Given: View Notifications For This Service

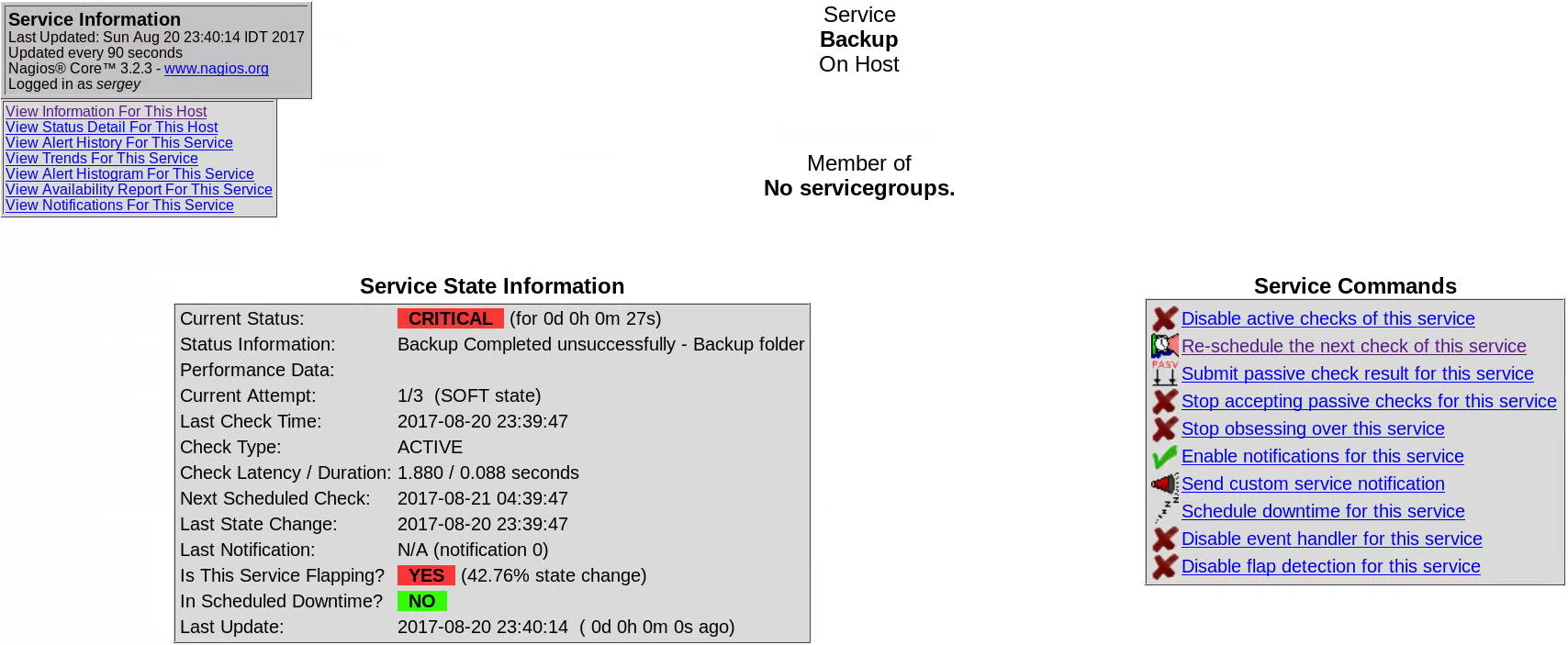Looking at the screenshot, I should click(119, 206).
